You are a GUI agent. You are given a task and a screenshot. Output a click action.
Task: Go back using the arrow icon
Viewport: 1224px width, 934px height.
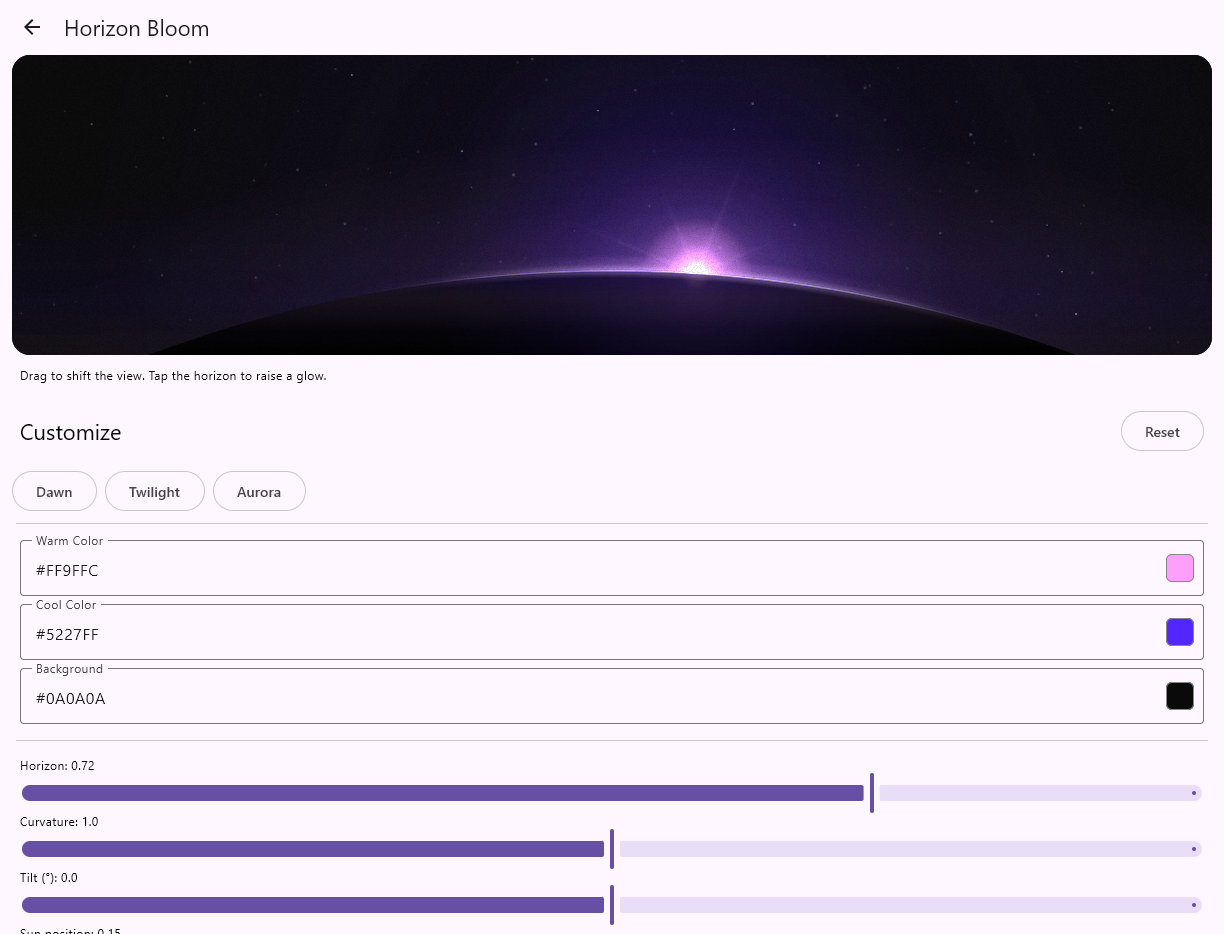coord(32,27)
